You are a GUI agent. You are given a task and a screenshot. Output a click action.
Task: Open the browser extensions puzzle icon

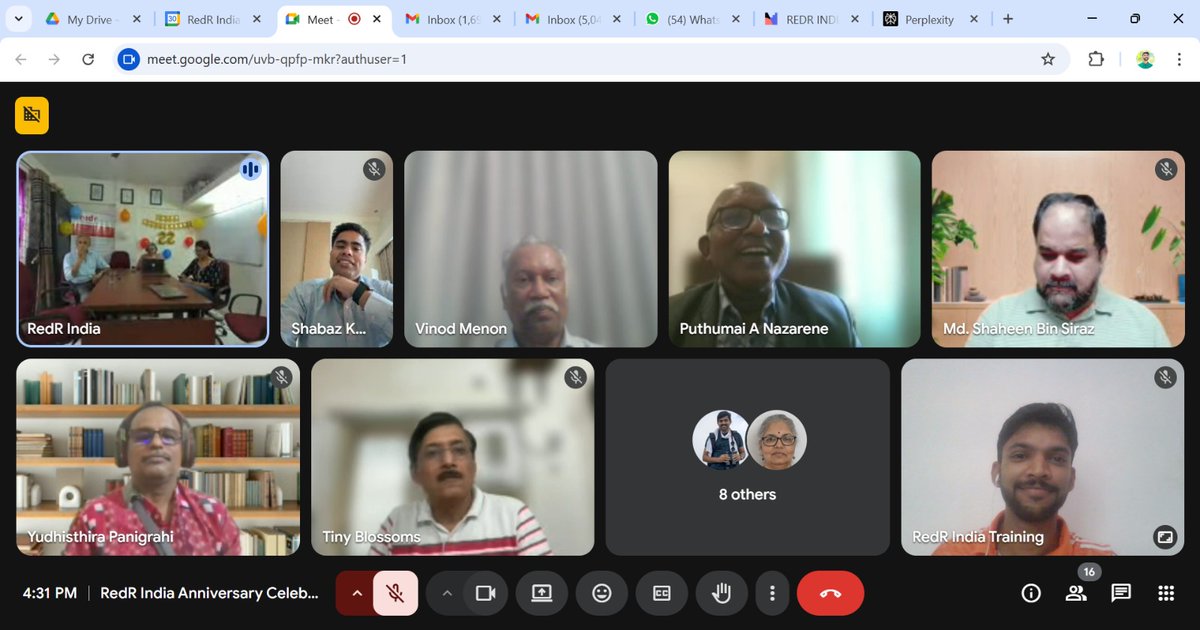(1096, 59)
